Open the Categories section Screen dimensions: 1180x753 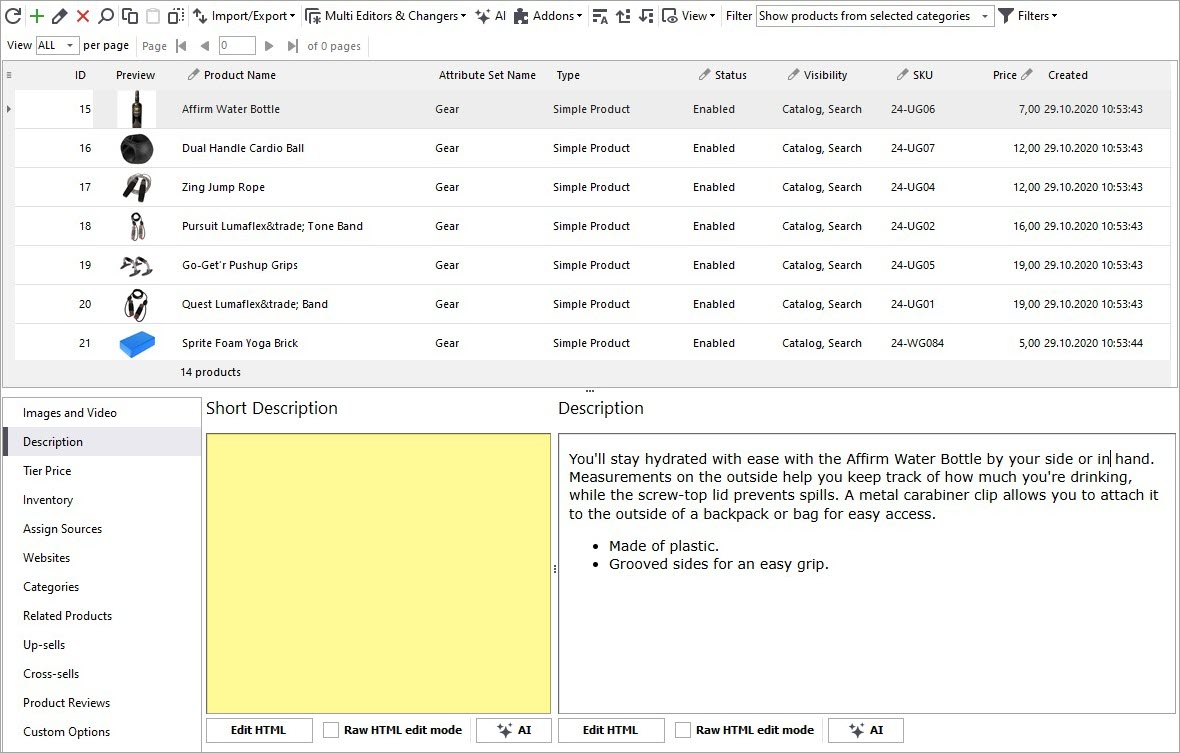[50, 587]
